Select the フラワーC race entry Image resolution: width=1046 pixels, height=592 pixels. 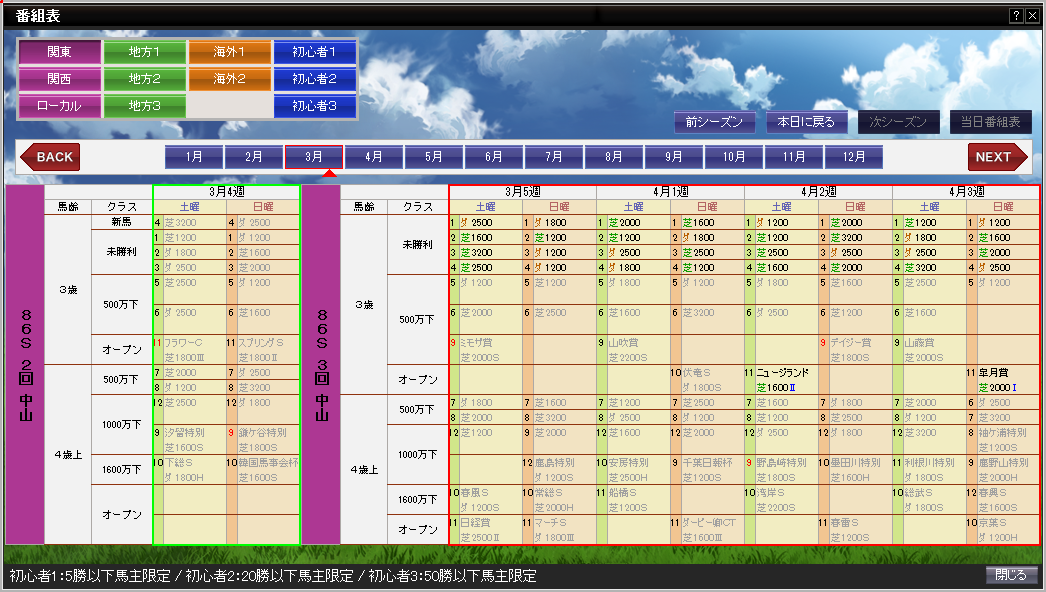coord(189,349)
